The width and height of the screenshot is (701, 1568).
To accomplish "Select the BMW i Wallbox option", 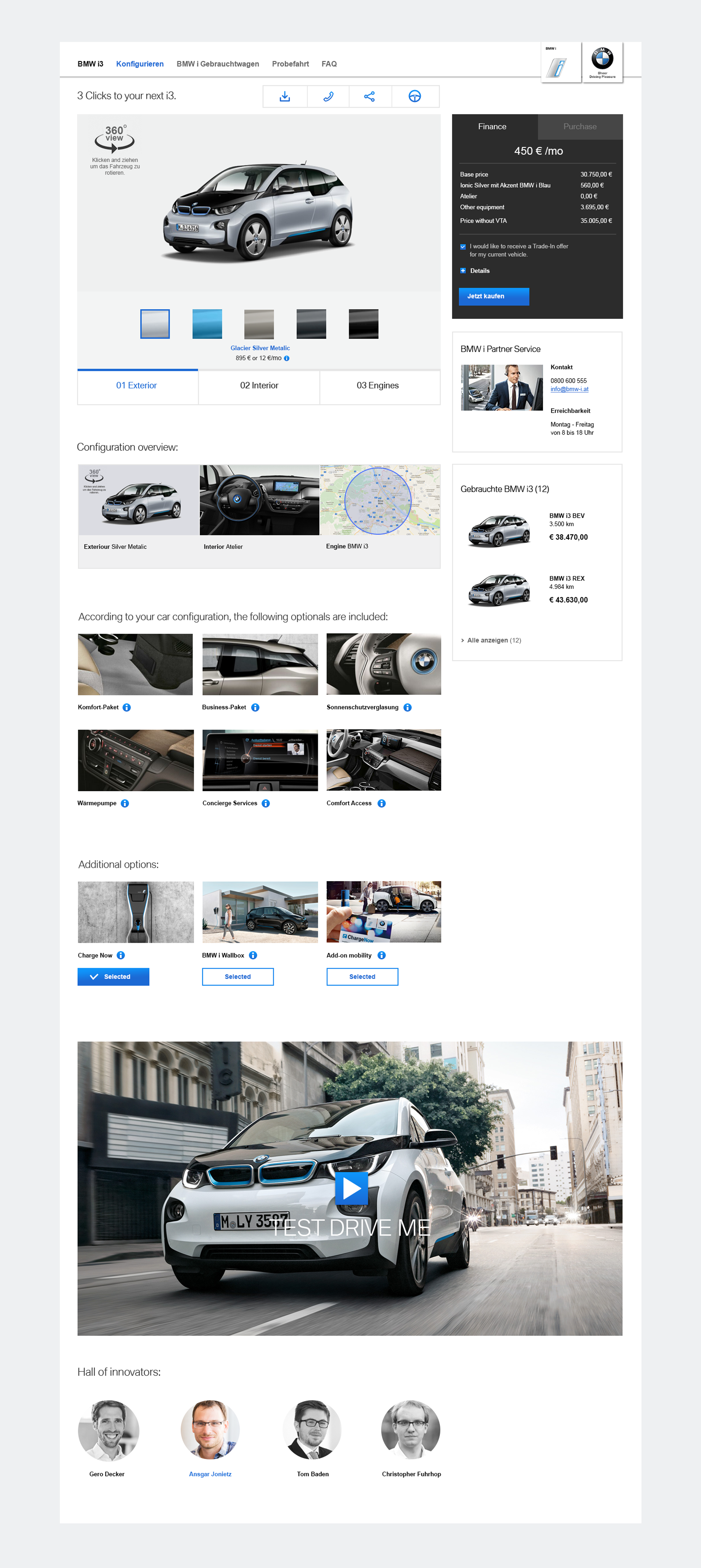I will click(x=237, y=976).
